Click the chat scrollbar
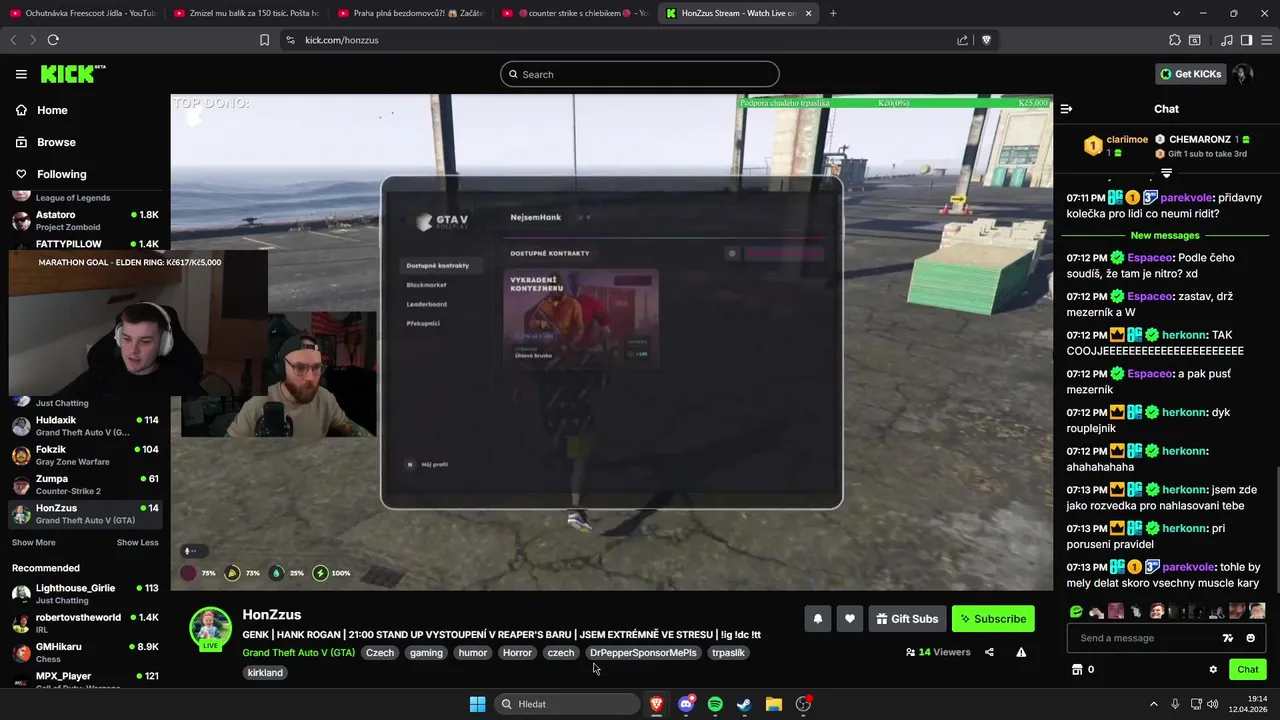The image size is (1280, 720). click(1275, 530)
